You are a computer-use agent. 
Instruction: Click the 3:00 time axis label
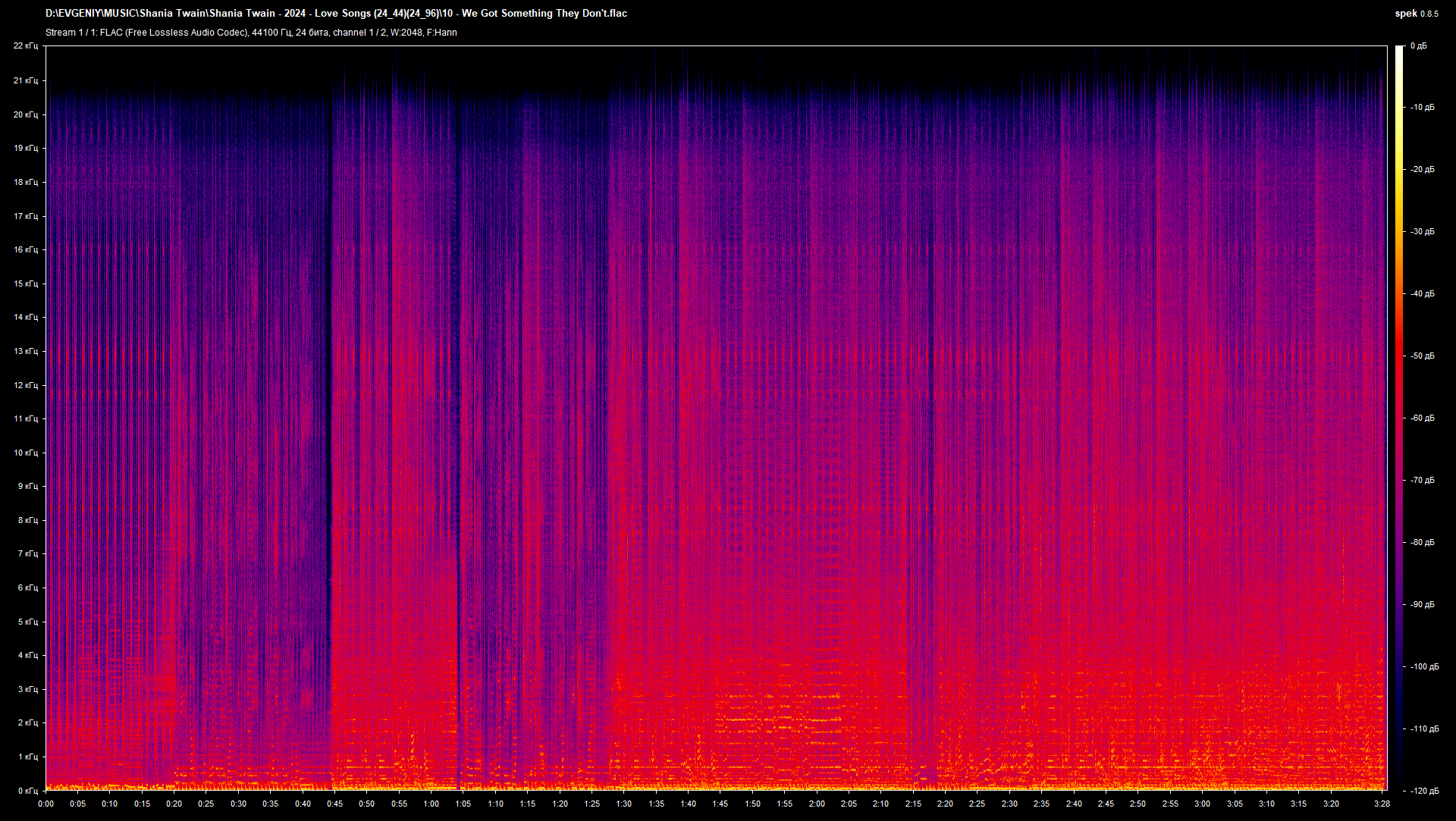[x=1202, y=804]
